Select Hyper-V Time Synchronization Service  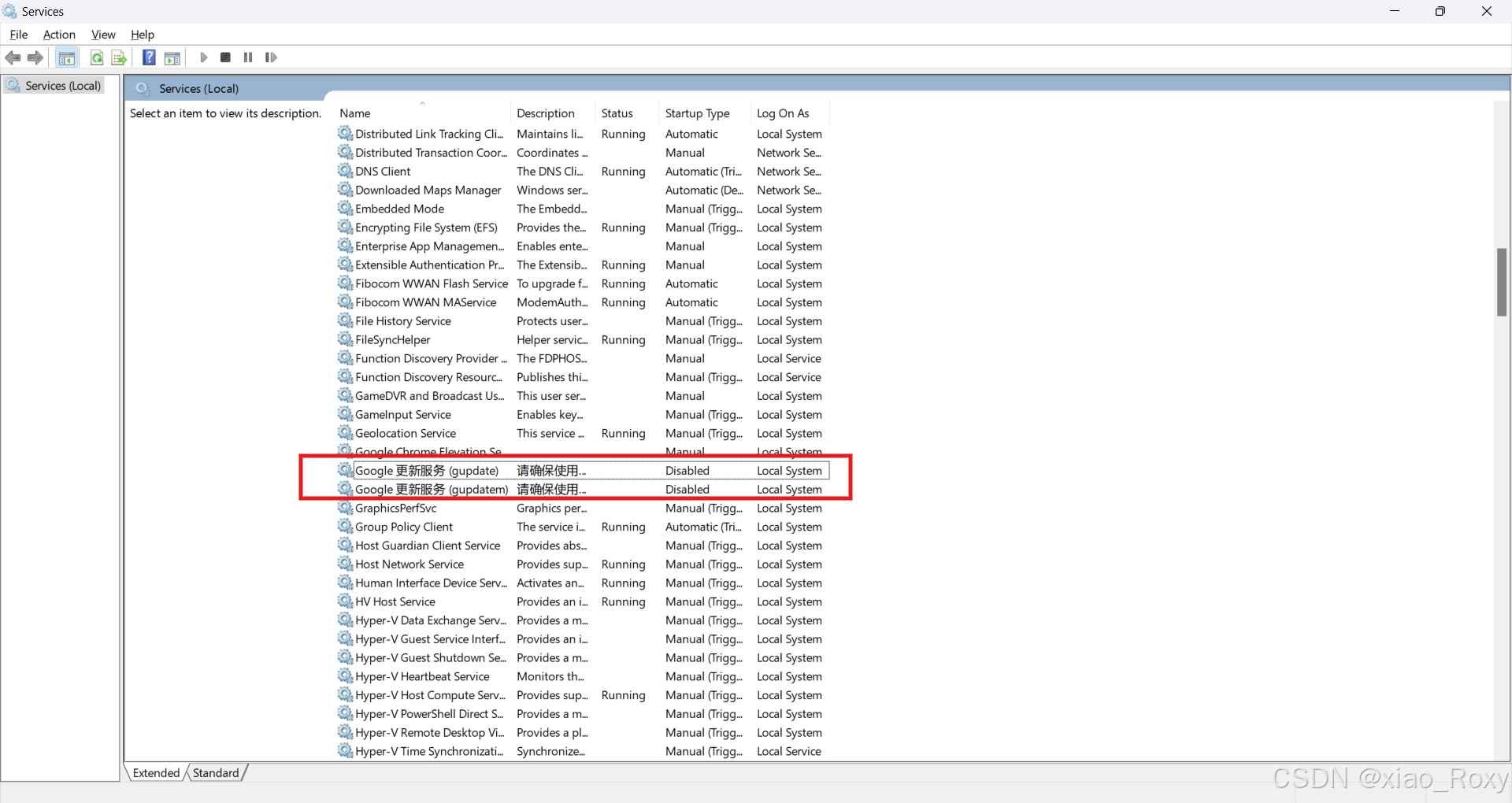point(583,751)
